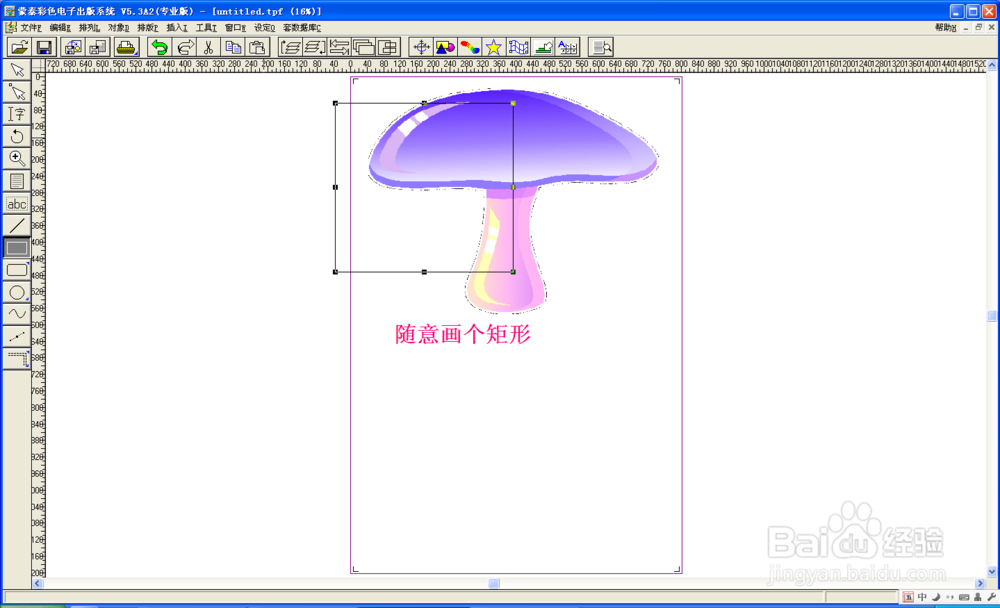Click the yellow Star shape icon
This screenshot has height=608, width=1000.
tap(493, 46)
